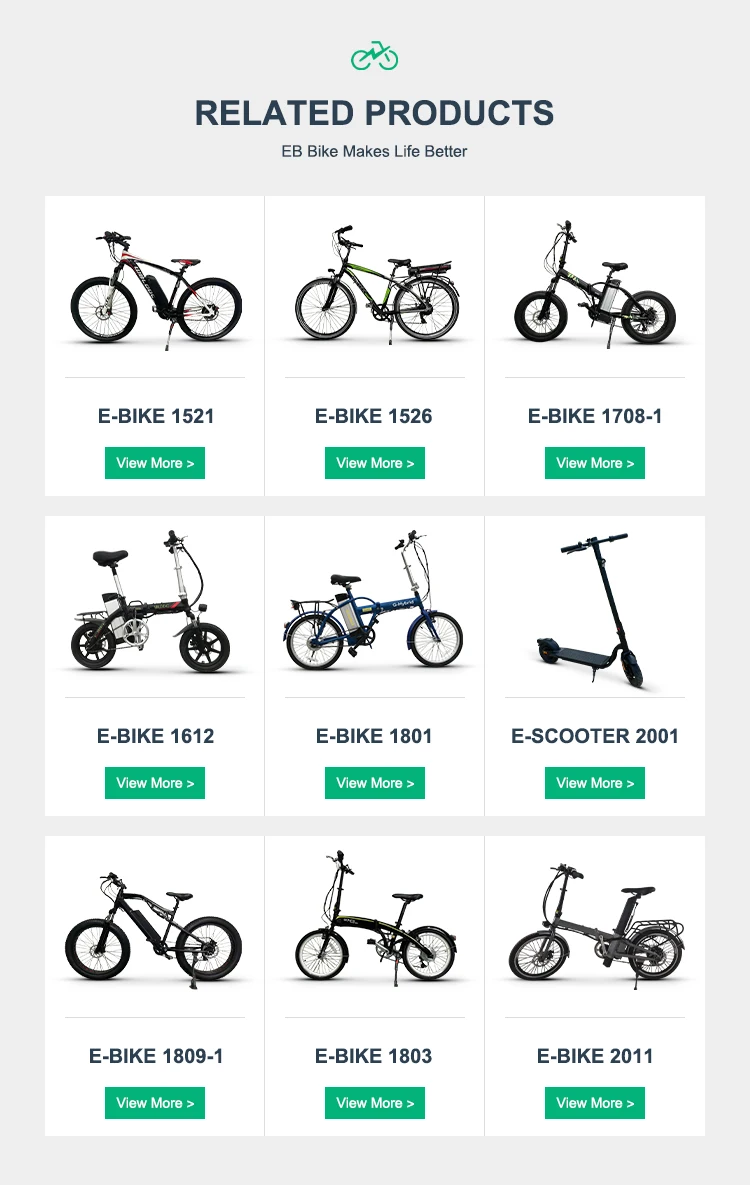Select the E-BIKE 2011 product photo

[594, 926]
